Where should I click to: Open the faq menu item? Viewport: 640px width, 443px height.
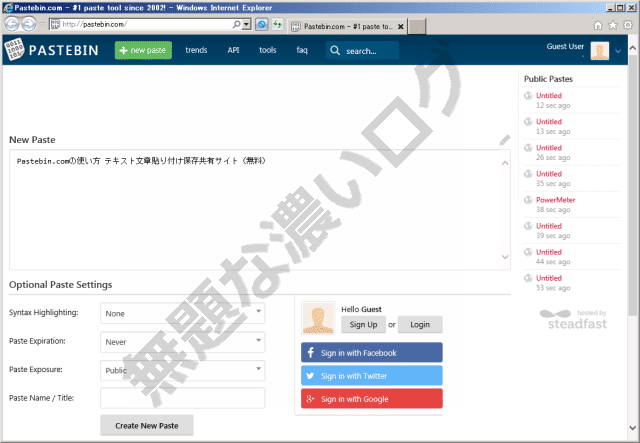coord(302,50)
